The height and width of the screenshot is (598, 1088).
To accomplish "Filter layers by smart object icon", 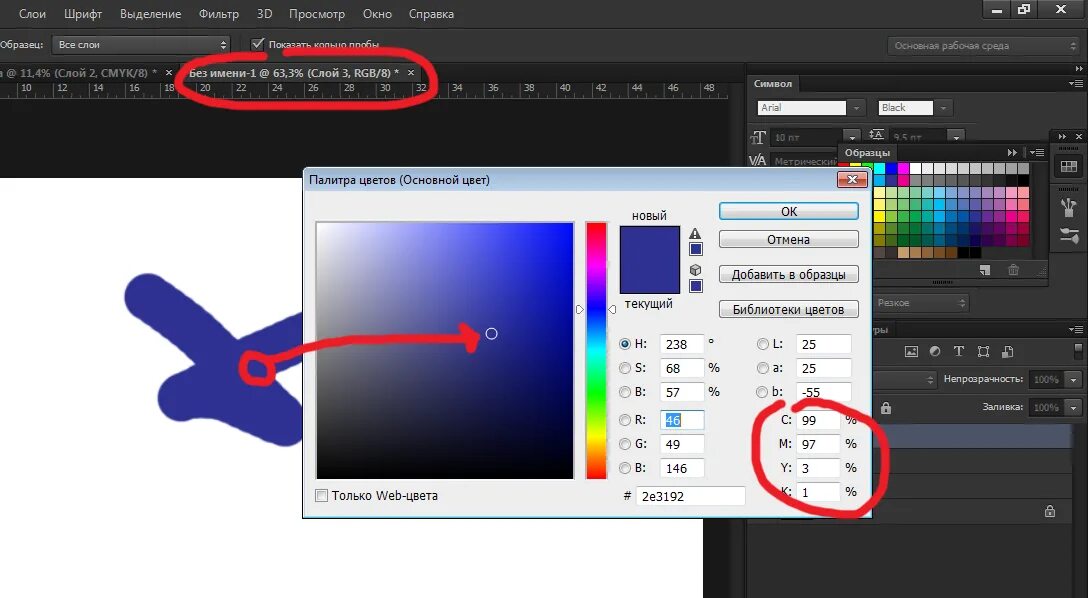I will [x=1008, y=352].
